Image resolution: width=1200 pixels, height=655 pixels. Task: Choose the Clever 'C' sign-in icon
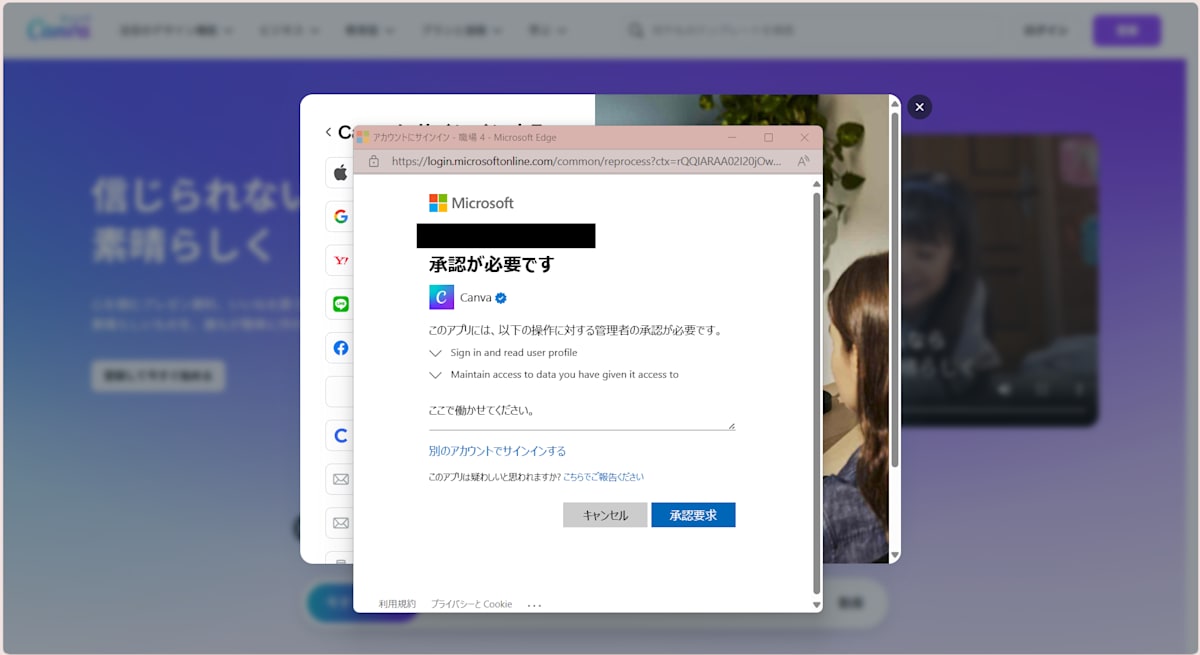(x=340, y=436)
